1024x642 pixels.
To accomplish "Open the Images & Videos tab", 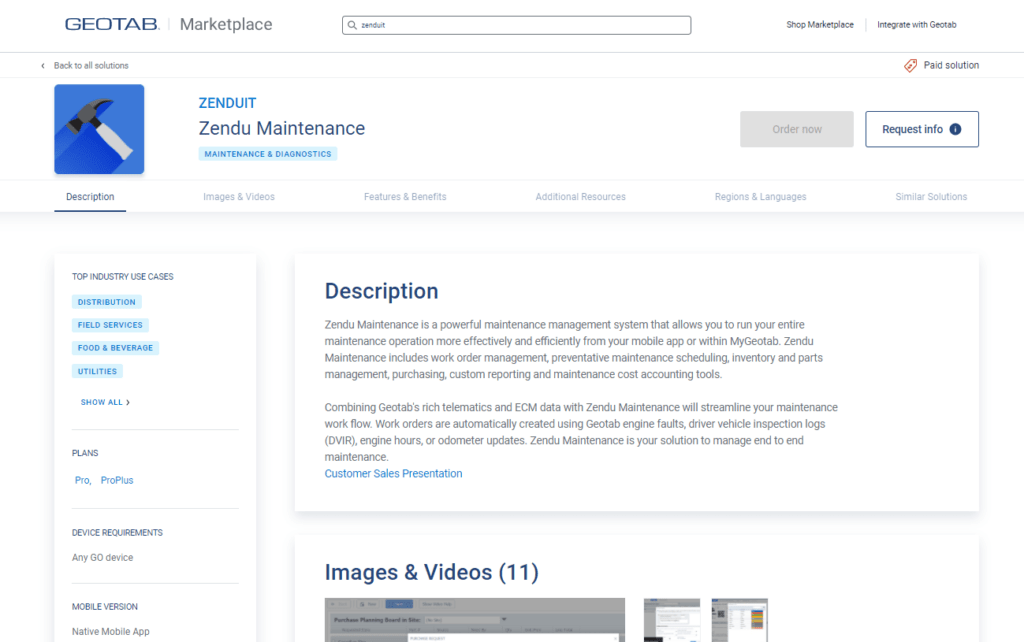I will point(239,197).
